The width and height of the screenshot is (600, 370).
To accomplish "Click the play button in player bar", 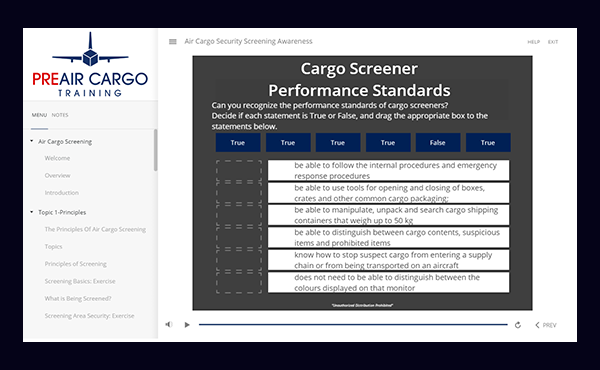I will pos(187,325).
